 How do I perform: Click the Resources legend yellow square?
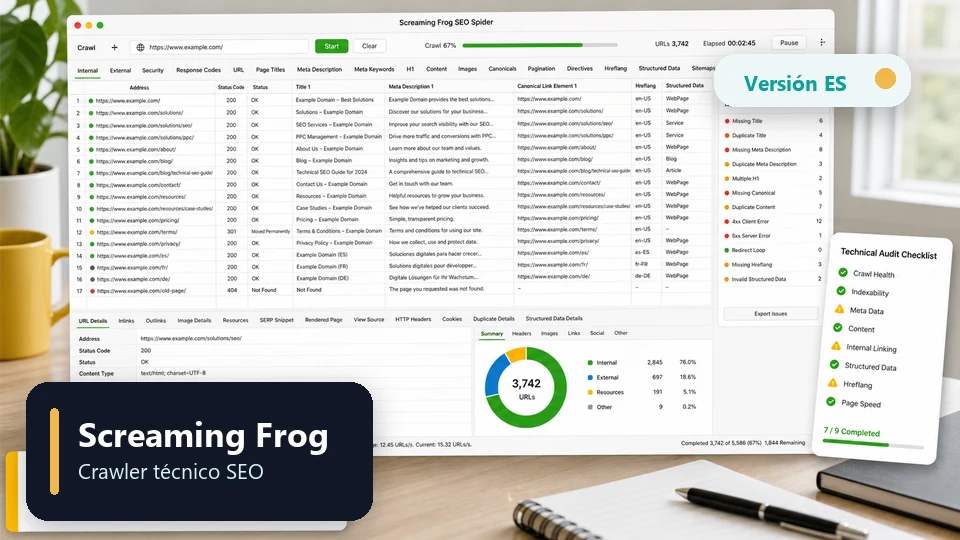point(590,392)
